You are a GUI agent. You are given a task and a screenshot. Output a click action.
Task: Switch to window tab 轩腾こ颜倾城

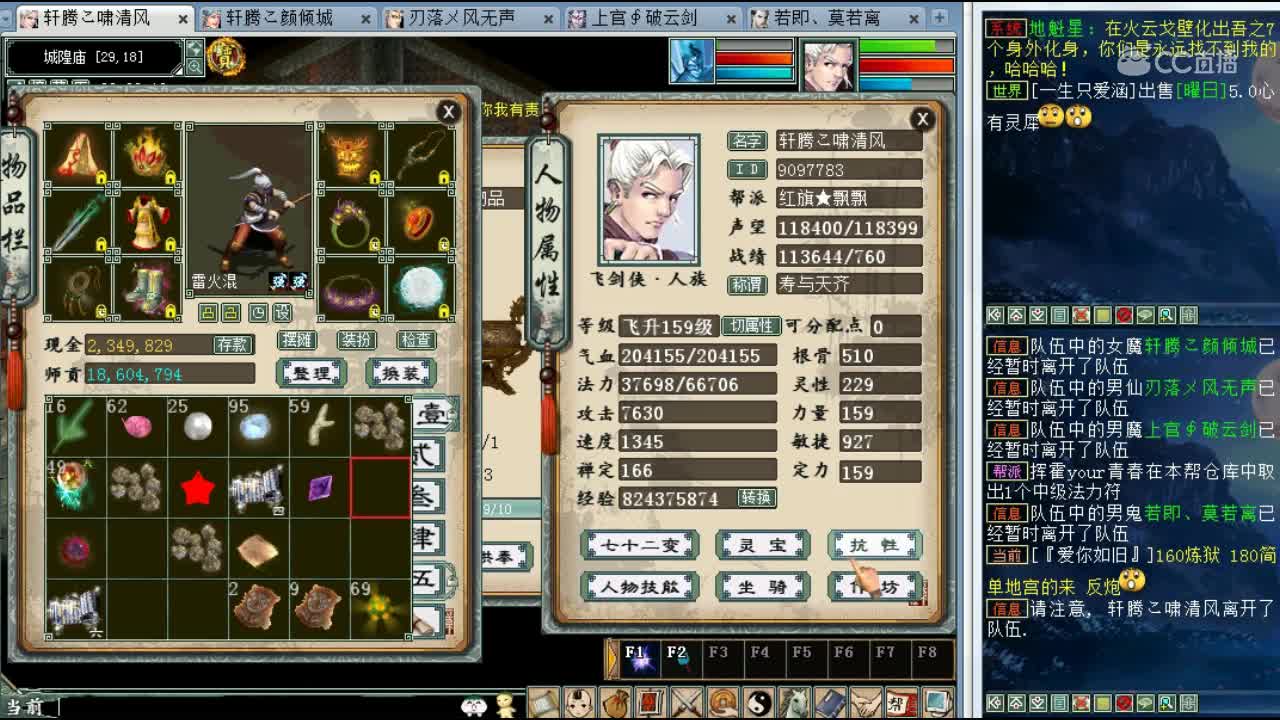pos(287,17)
